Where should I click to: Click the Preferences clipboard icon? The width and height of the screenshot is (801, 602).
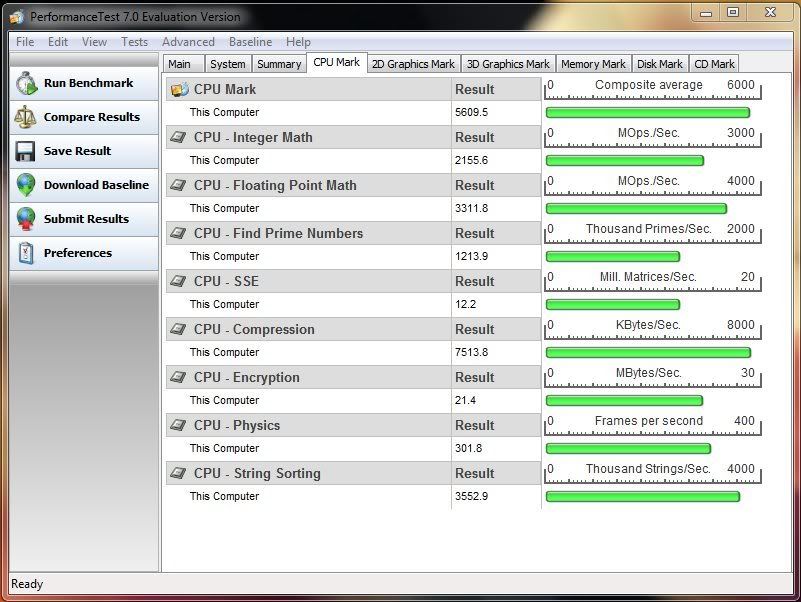click(x=26, y=253)
